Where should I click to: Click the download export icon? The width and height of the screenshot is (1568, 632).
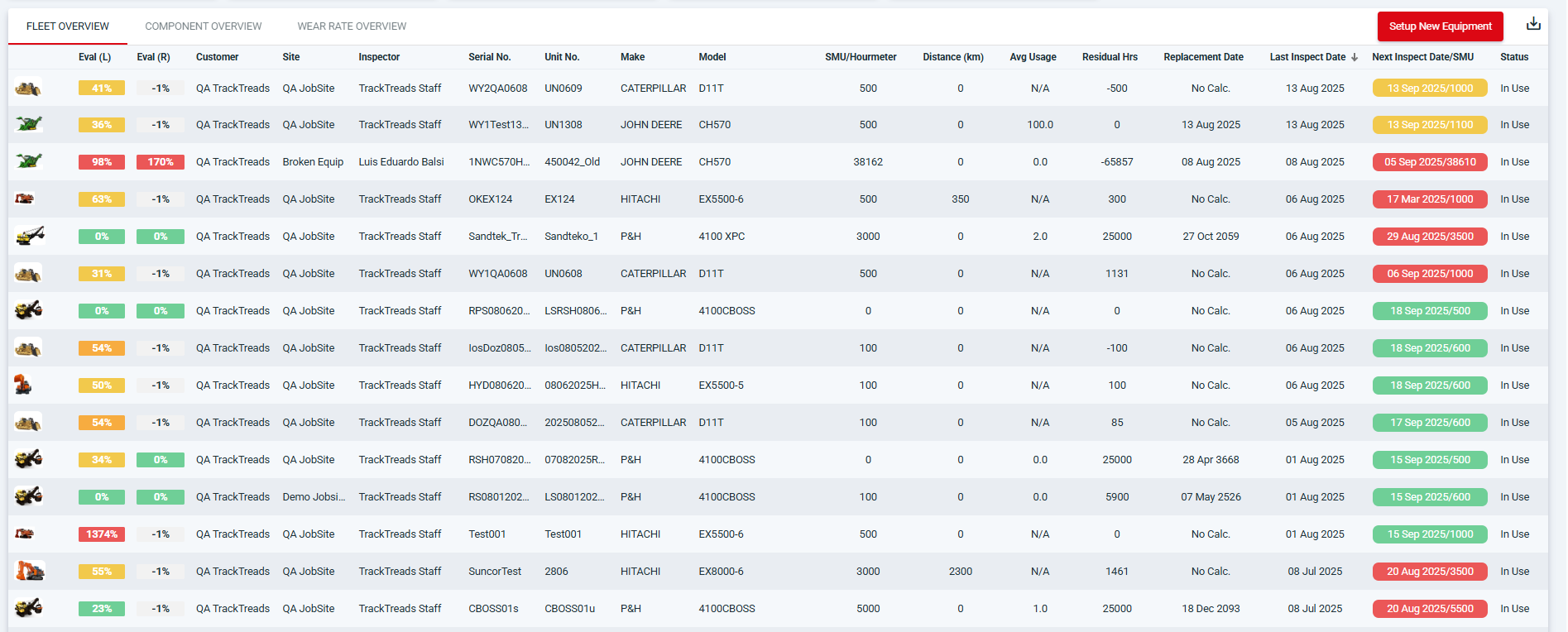click(x=1532, y=24)
